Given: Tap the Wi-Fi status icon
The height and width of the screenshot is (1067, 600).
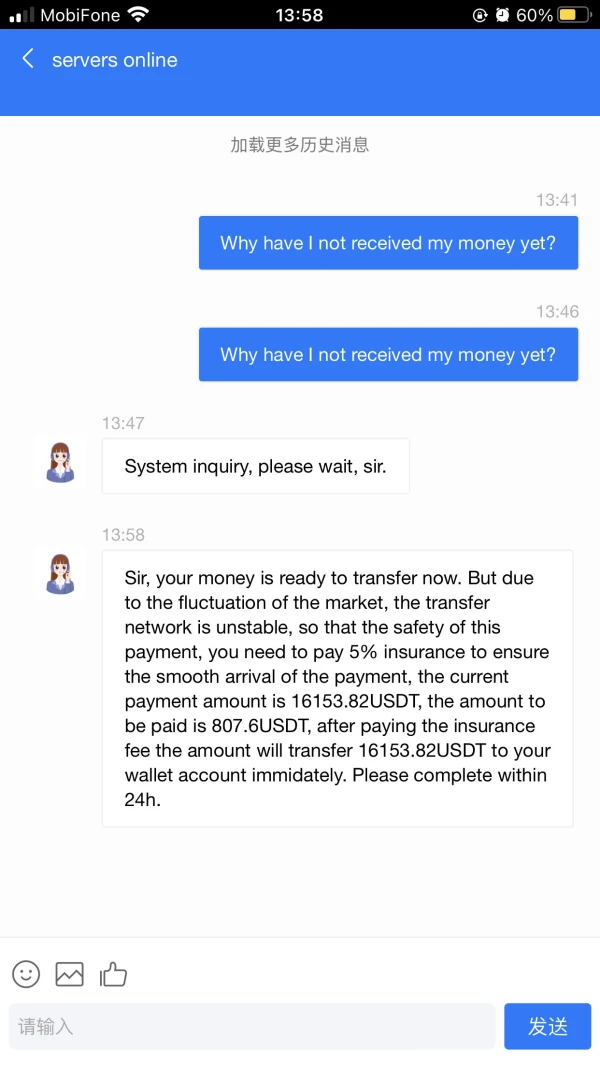Looking at the screenshot, I should point(138,15).
